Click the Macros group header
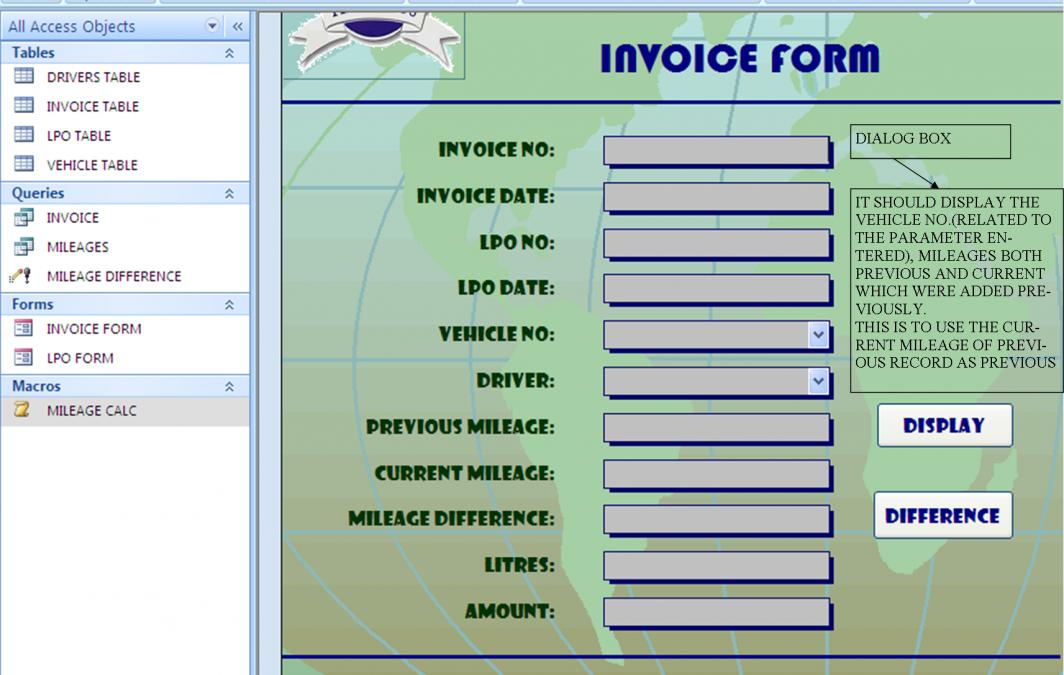 125,386
